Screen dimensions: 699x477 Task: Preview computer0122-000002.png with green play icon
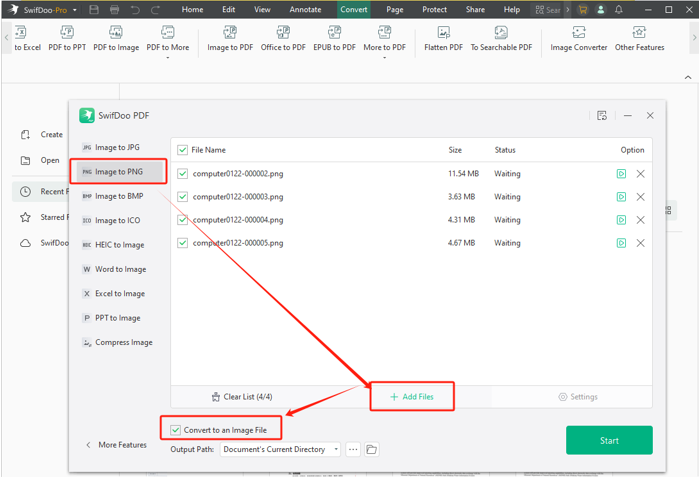pyautogui.click(x=621, y=173)
